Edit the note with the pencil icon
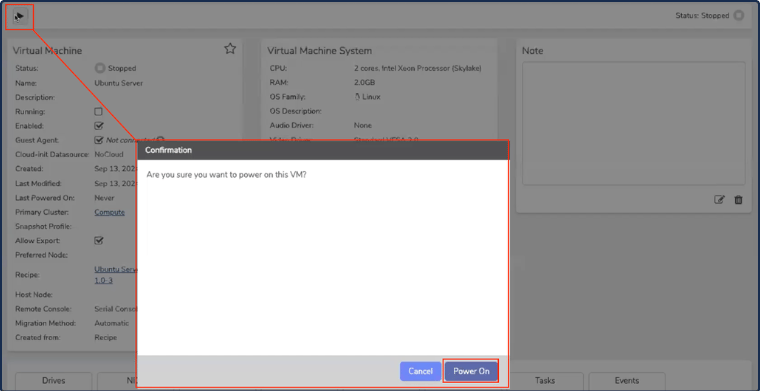Viewport: 762px width, 391px height. tap(719, 200)
